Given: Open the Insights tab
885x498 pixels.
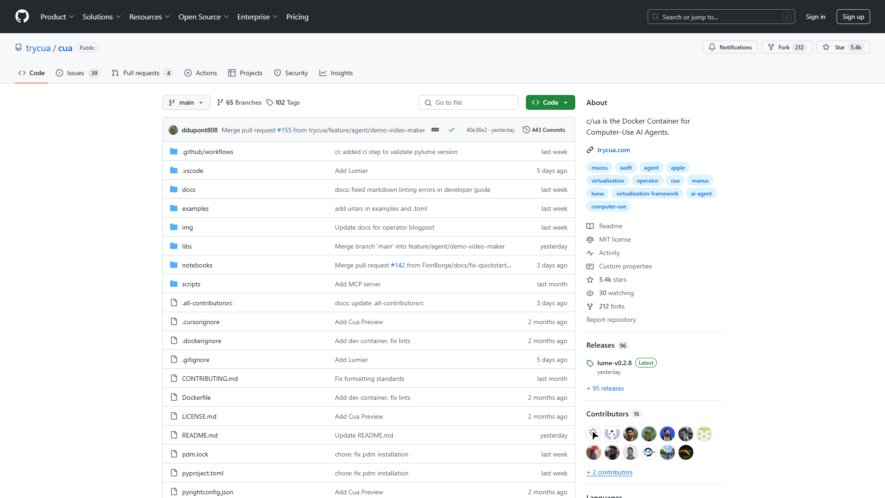Looking at the screenshot, I should (336, 73).
